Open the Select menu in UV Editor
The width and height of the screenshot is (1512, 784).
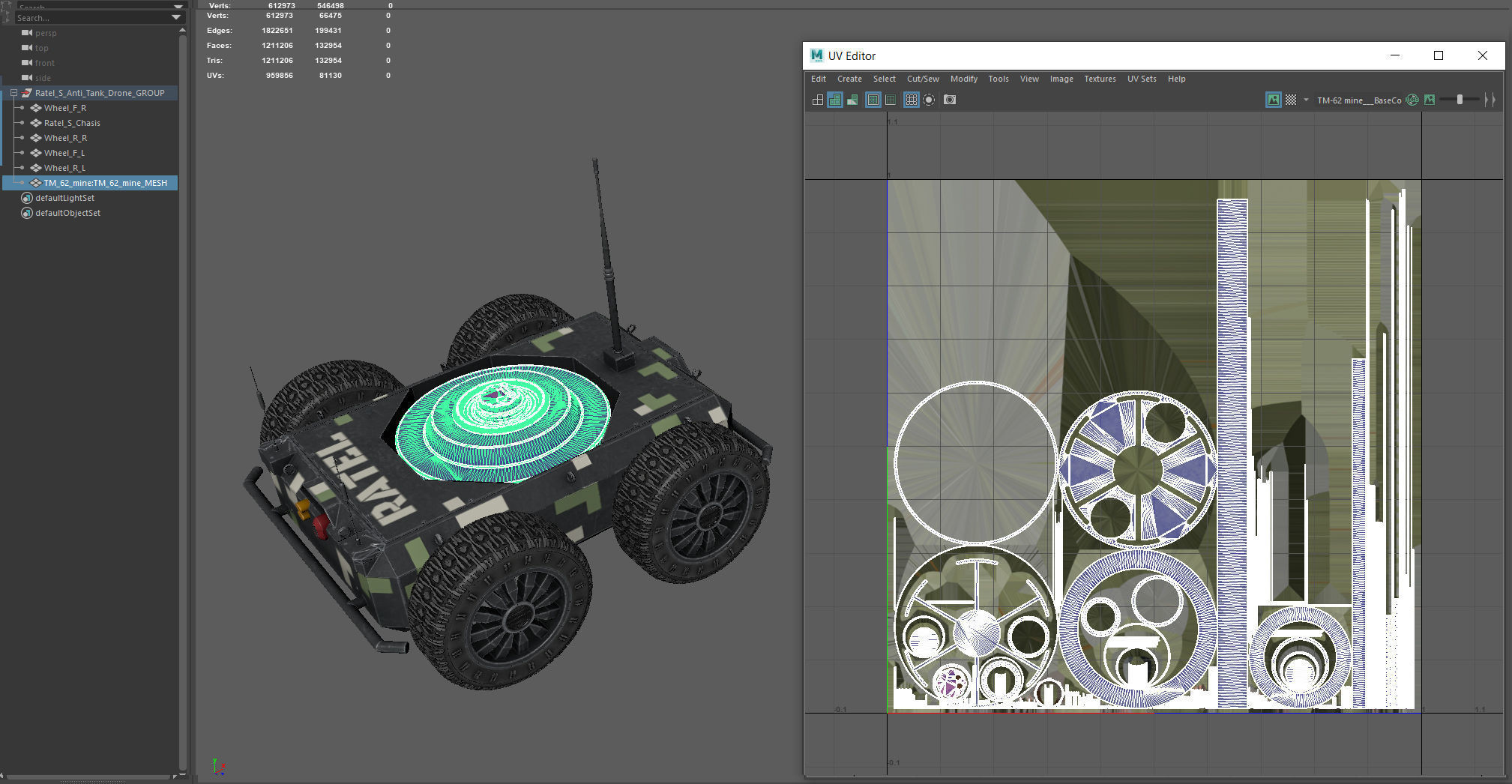(885, 79)
